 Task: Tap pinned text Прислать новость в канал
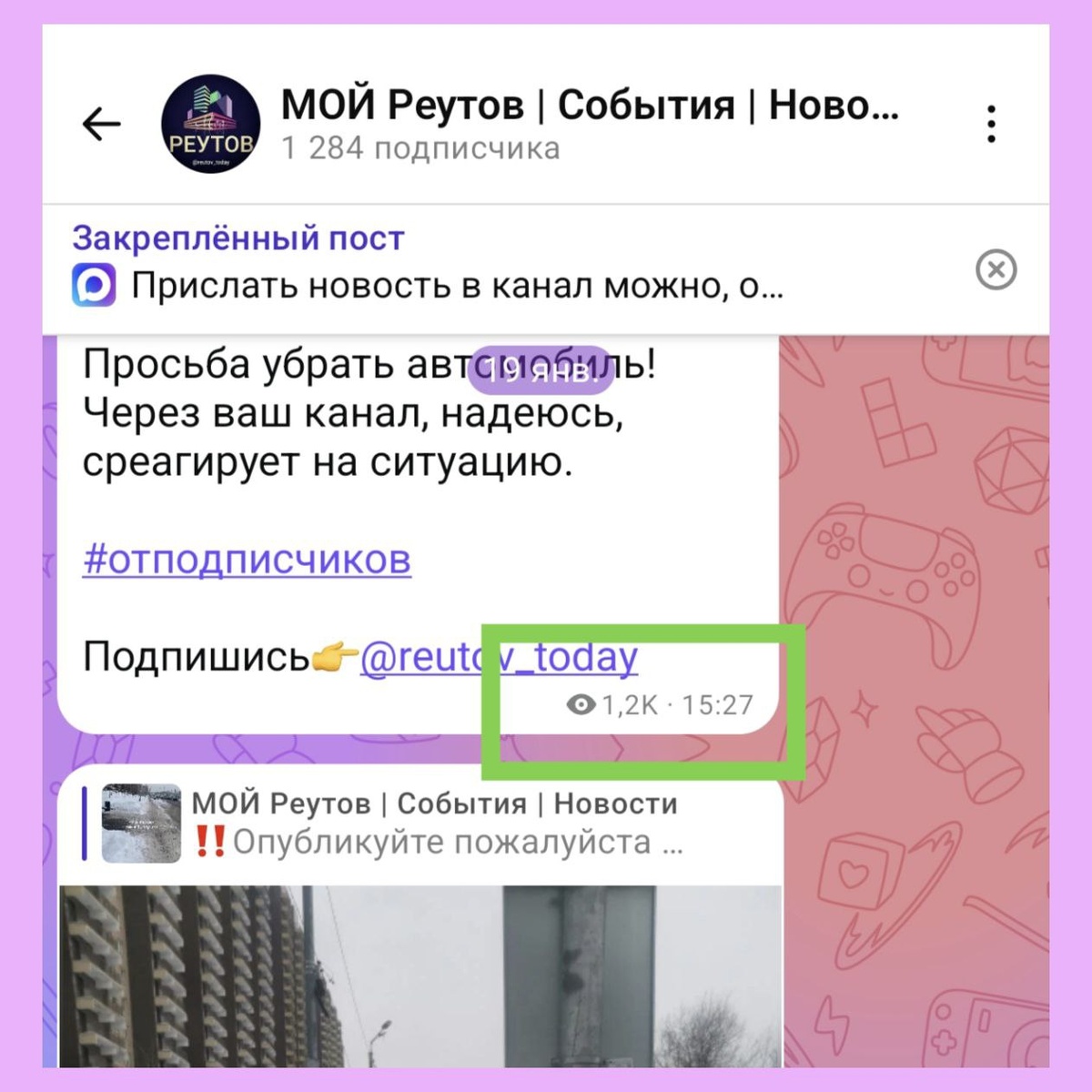[458, 286]
